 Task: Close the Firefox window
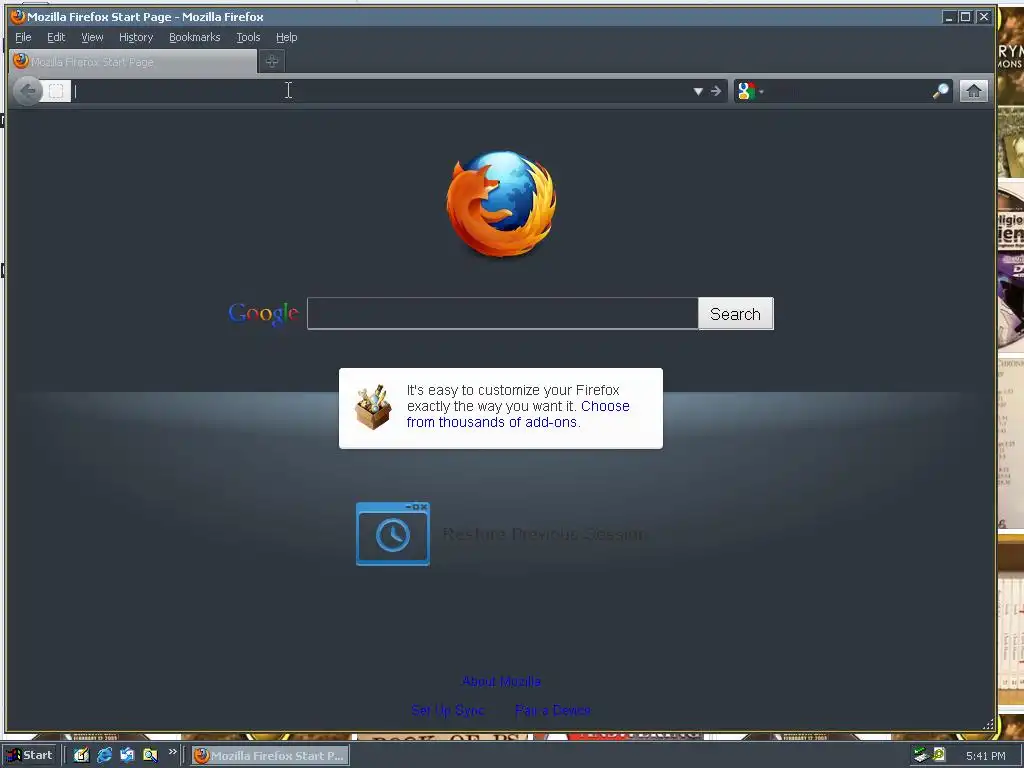(x=984, y=17)
